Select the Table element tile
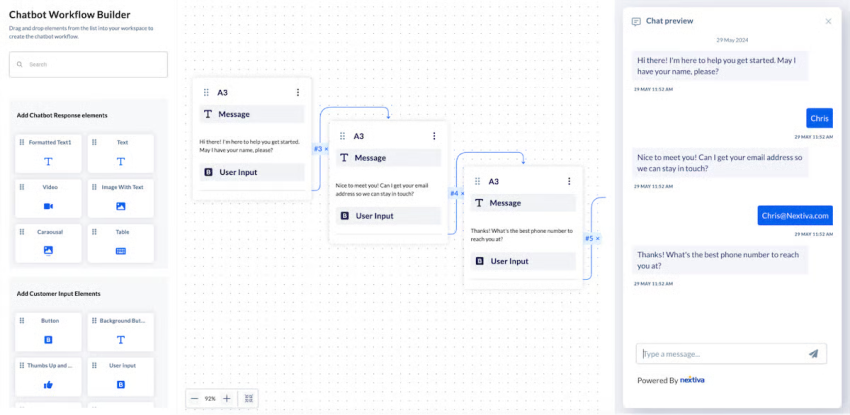Image resolution: width=850 pixels, height=415 pixels. [120, 242]
